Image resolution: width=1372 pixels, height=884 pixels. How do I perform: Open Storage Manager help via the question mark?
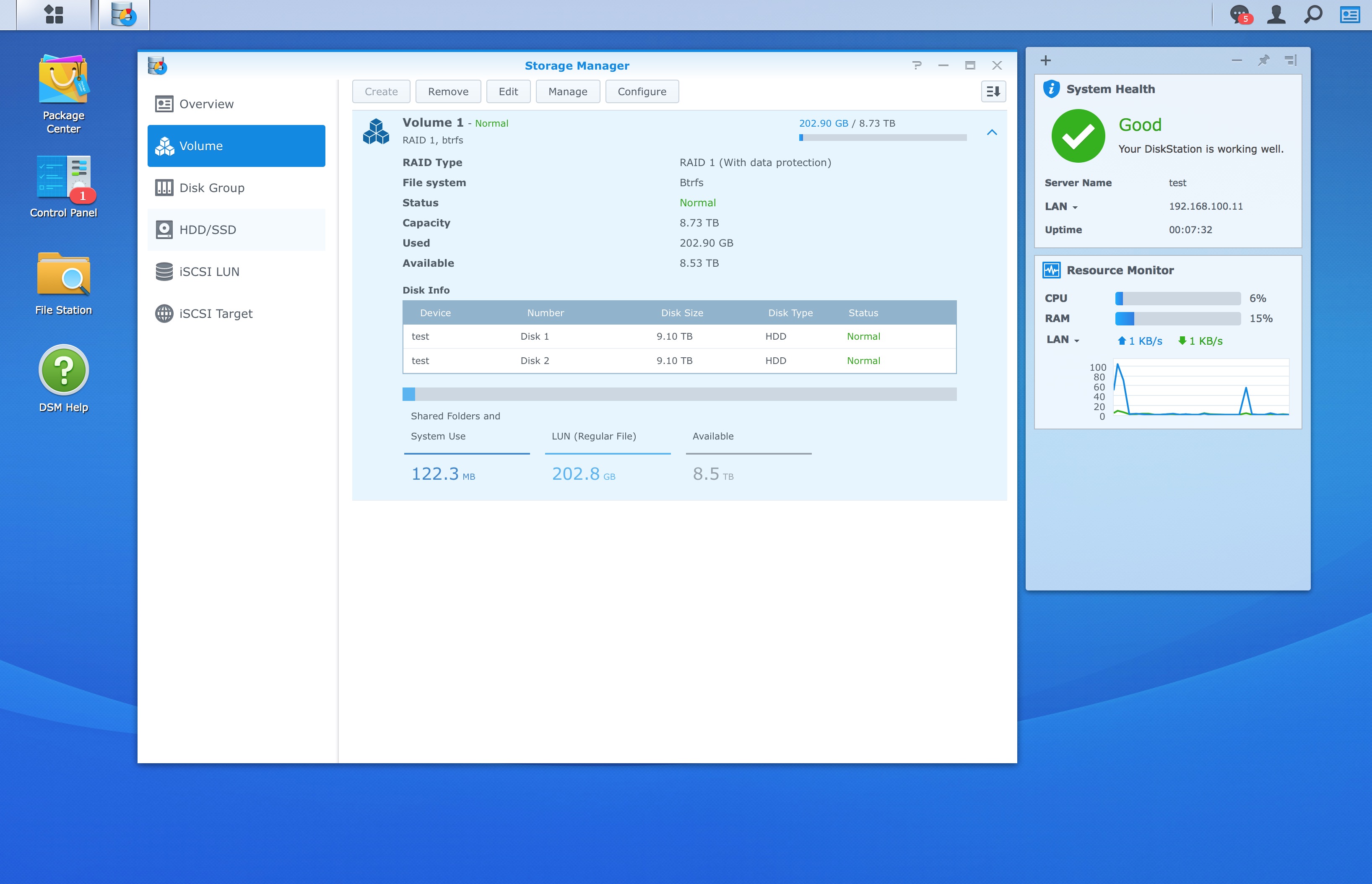click(917, 65)
